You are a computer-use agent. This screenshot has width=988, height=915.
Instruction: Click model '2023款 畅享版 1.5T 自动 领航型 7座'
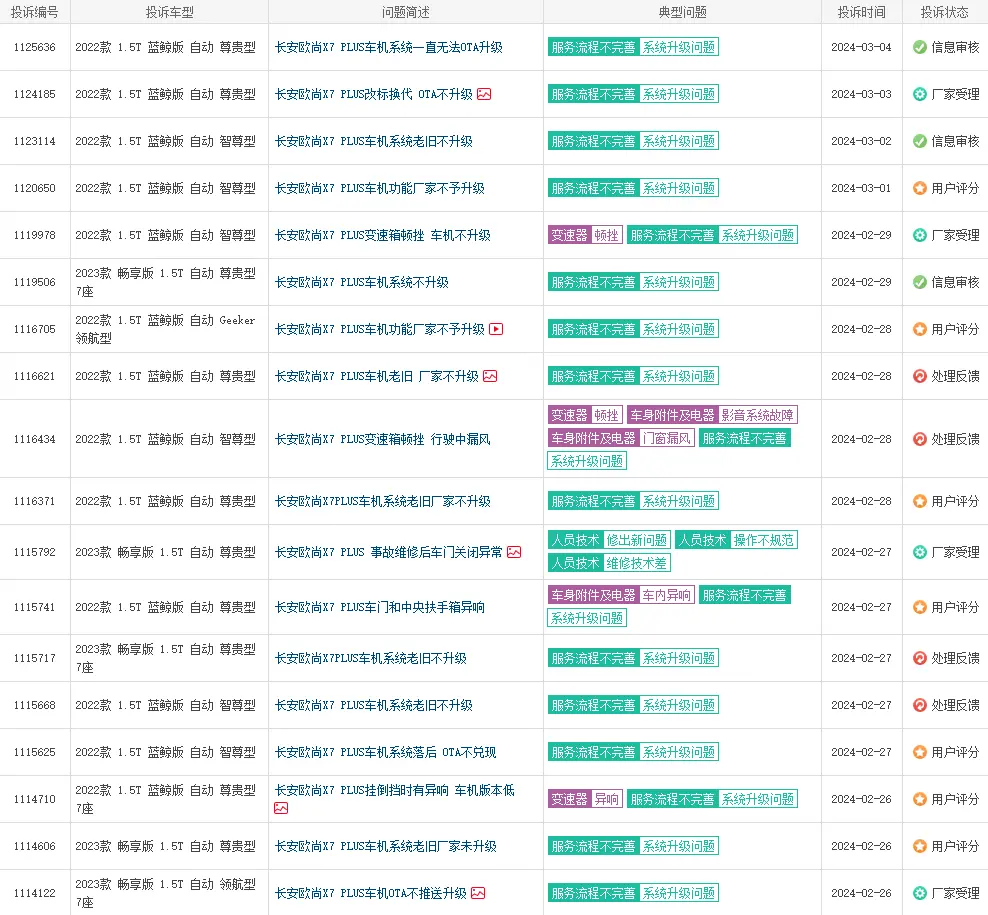[165, 894]
